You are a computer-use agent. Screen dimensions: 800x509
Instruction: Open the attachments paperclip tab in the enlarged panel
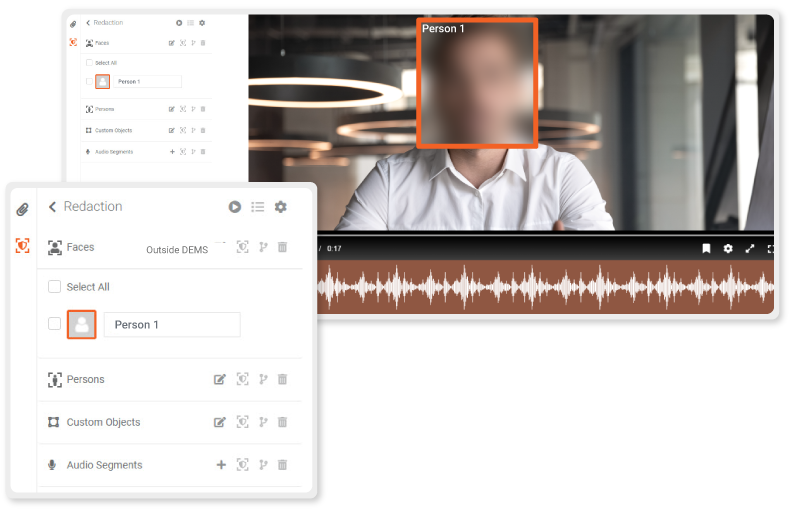click(22, 209)
